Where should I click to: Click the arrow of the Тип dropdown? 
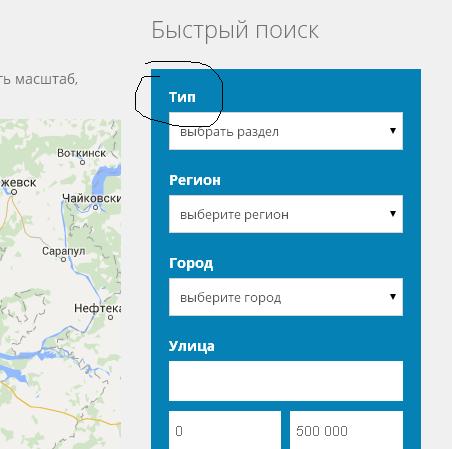click(393, 131)
